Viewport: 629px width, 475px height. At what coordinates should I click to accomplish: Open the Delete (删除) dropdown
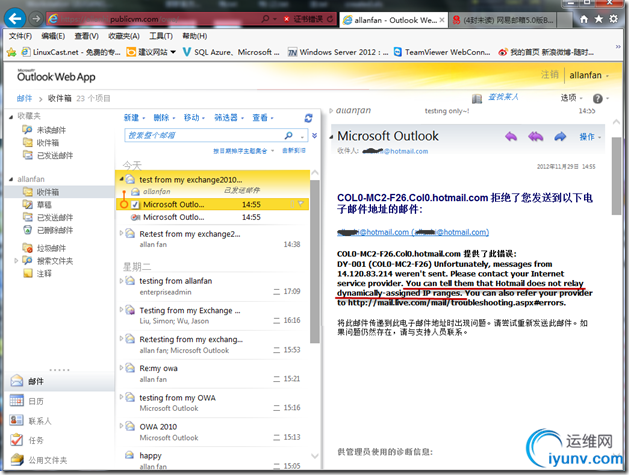coord(164,118)
